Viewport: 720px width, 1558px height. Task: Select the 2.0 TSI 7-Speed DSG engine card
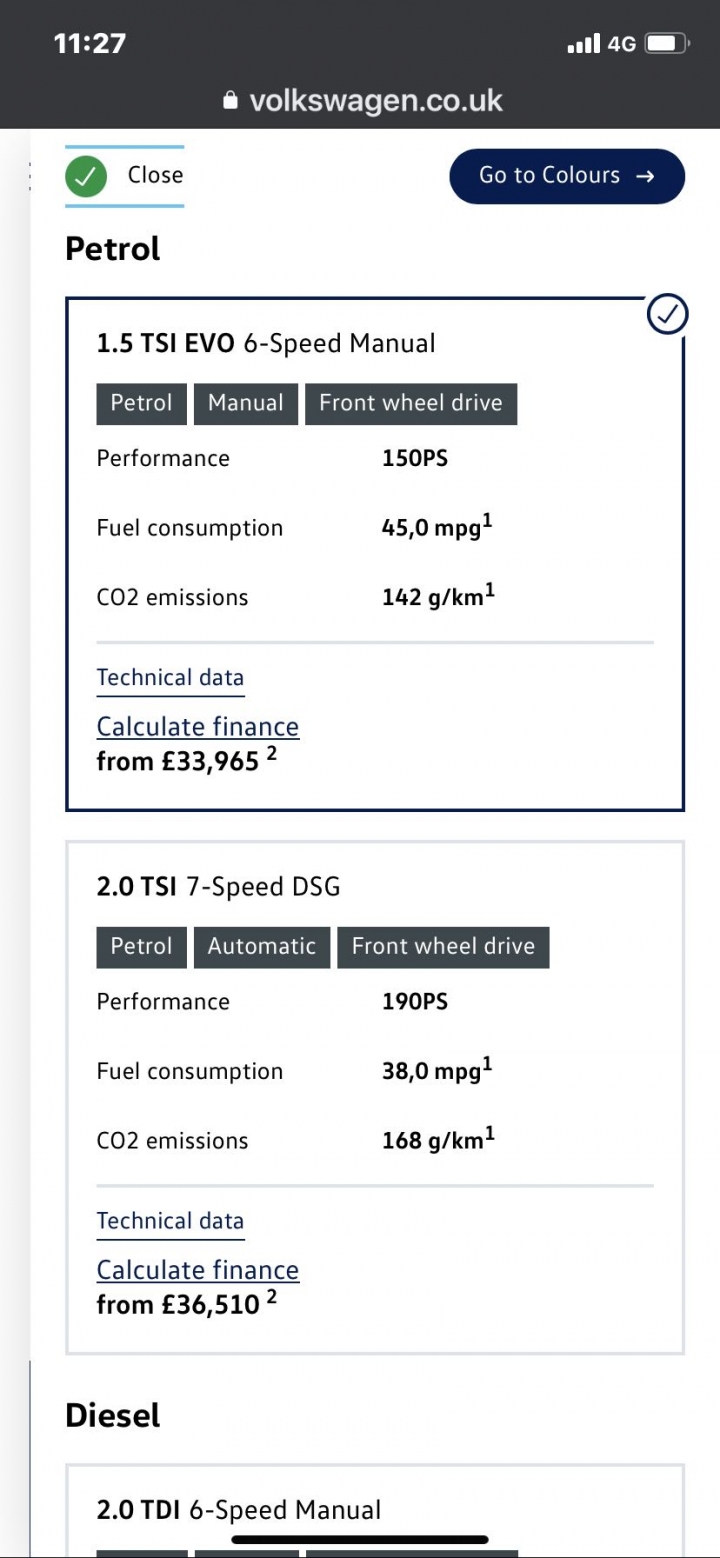[375, 1098]
